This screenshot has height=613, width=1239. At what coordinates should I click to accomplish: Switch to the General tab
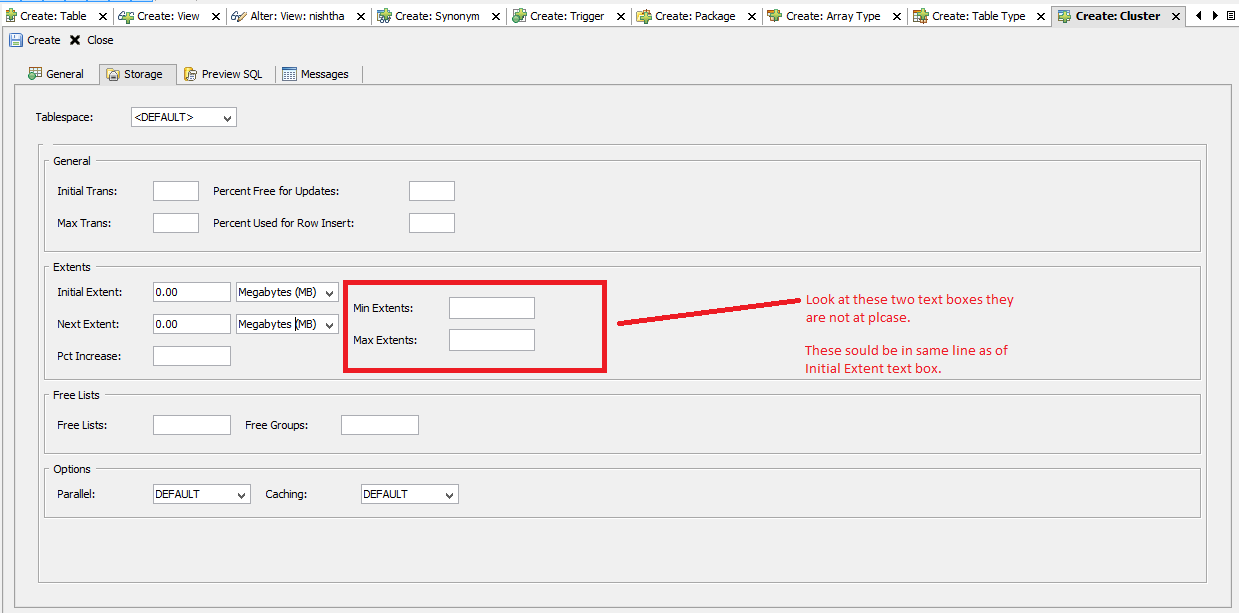56,74
